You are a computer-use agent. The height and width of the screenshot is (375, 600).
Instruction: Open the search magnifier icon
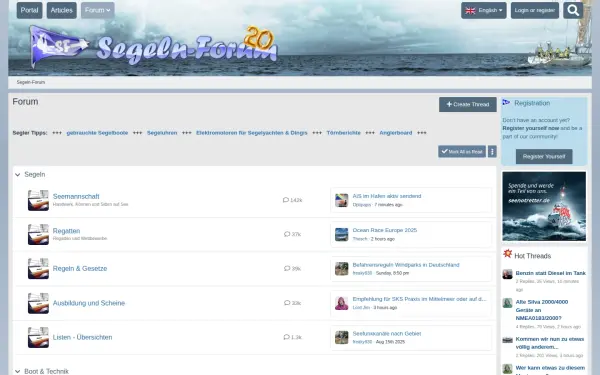pyautogui.click(x=573, y=10)
